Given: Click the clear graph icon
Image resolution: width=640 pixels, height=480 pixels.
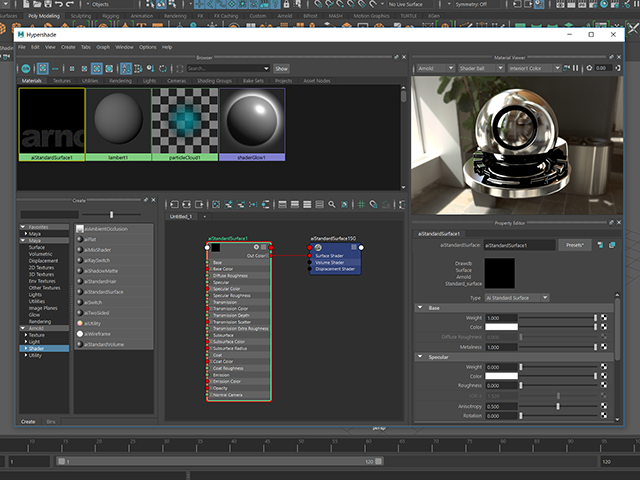Looking at the screenshot, I should point(216,204).
